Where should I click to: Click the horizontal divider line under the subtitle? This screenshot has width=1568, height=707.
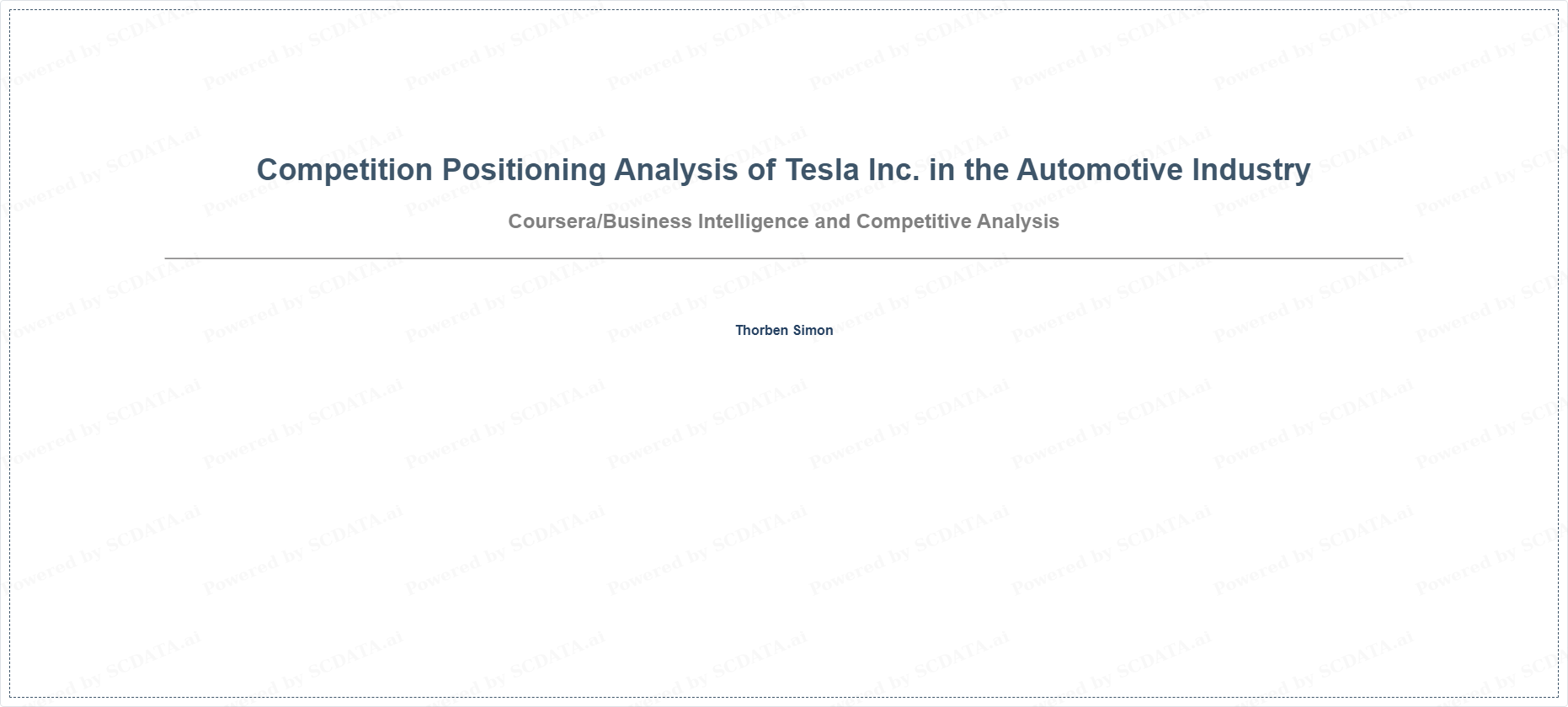point(783,258)
